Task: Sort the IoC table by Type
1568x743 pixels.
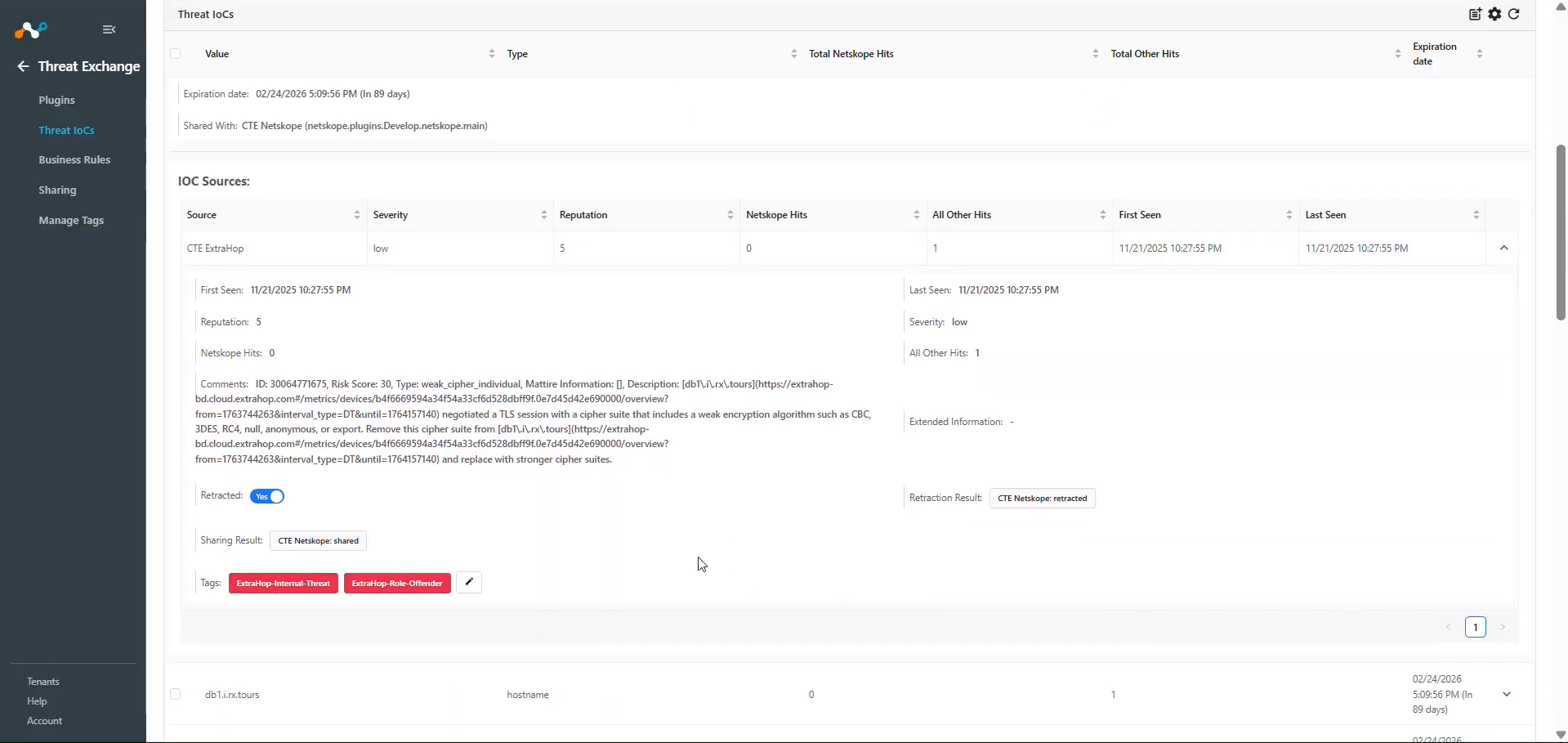Action: (x=794, y=54)
